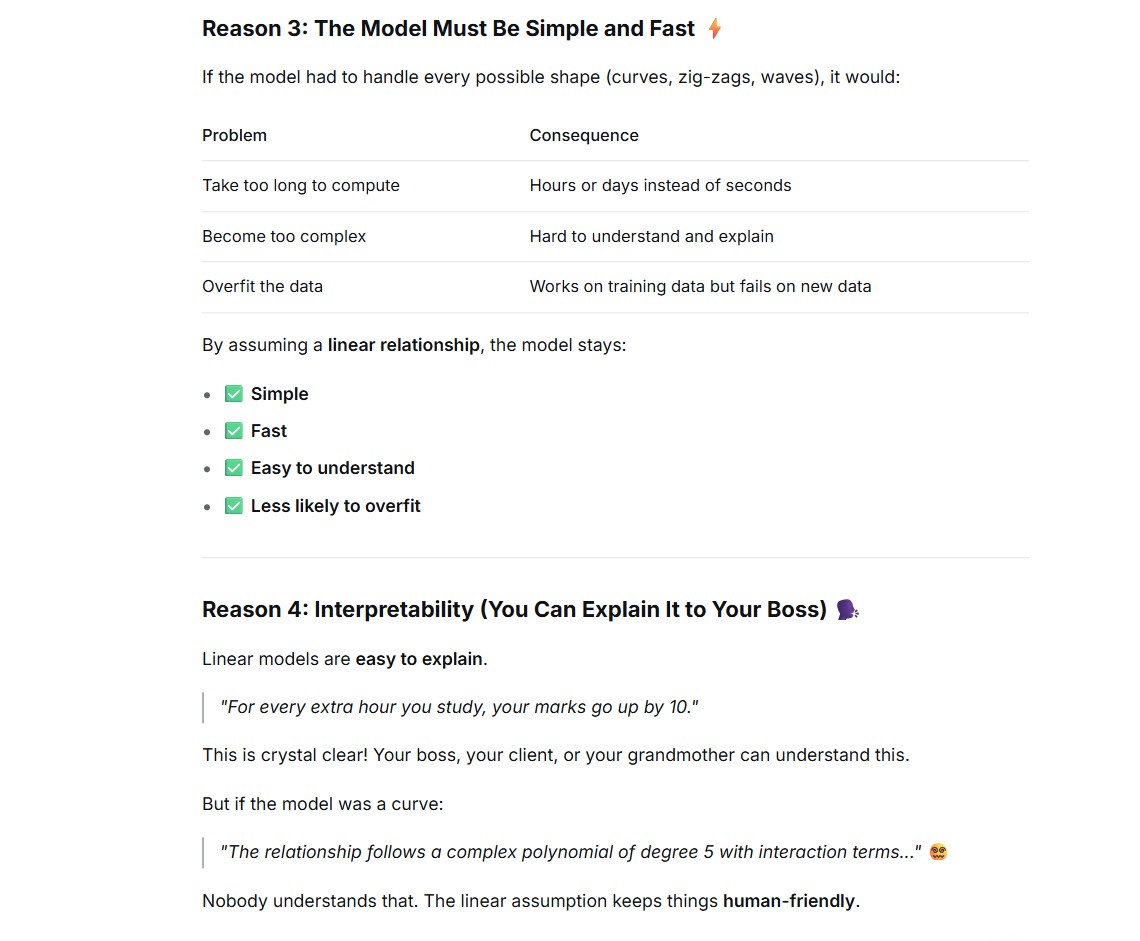Click the green check beside Easy to understand
This screenshot has height=941, width=1140.
click(233, 468)
